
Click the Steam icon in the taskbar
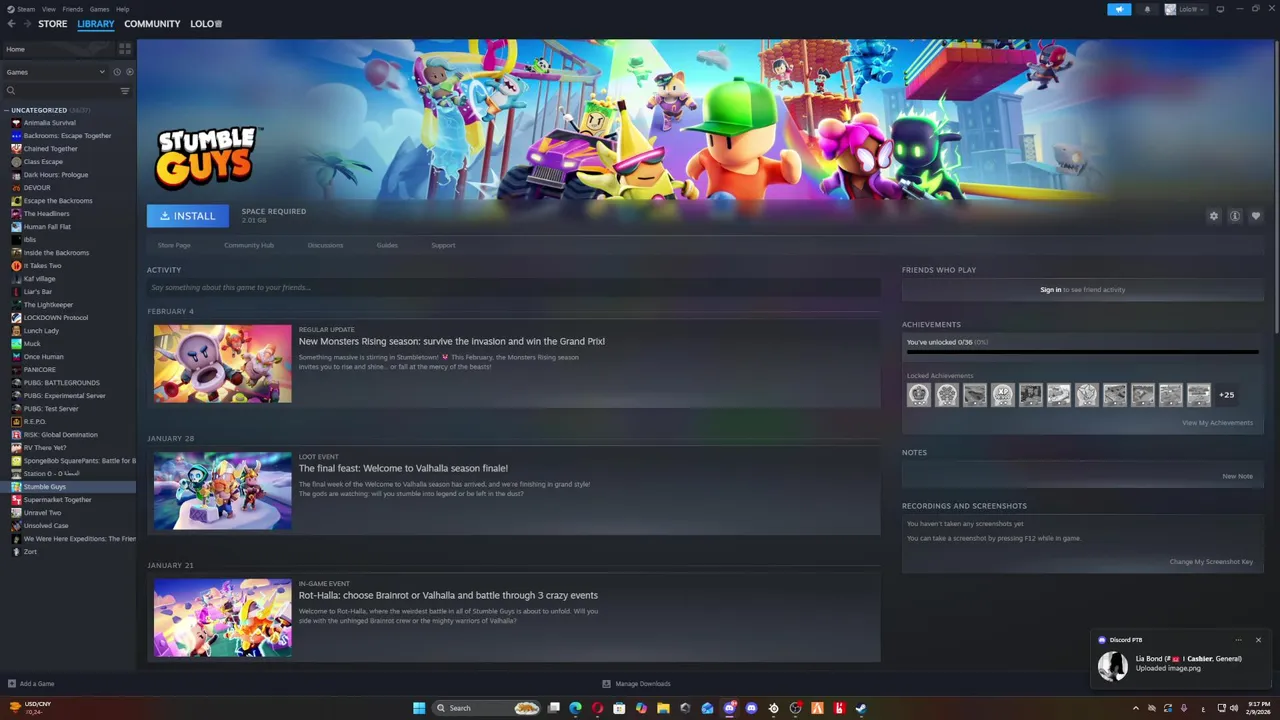coord(861,708)
